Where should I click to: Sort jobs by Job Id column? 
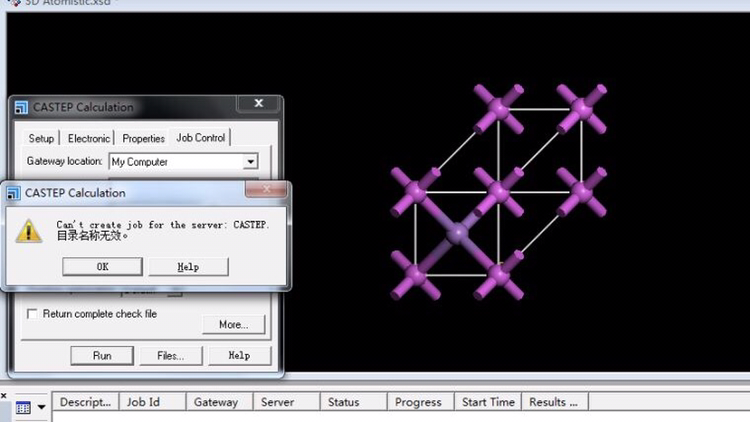pos(152,402)
